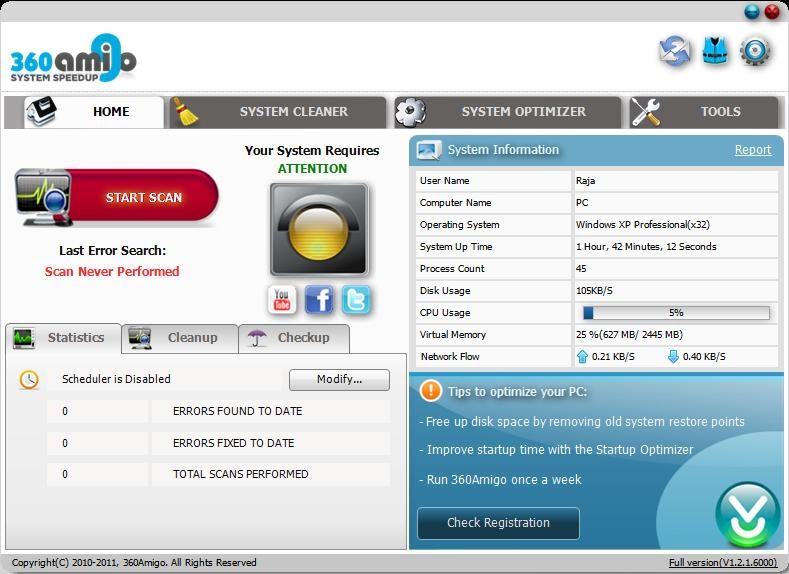Click the Cleanup tab monitor icon
This screenshot has height=574, width=789.
[140, 338]
